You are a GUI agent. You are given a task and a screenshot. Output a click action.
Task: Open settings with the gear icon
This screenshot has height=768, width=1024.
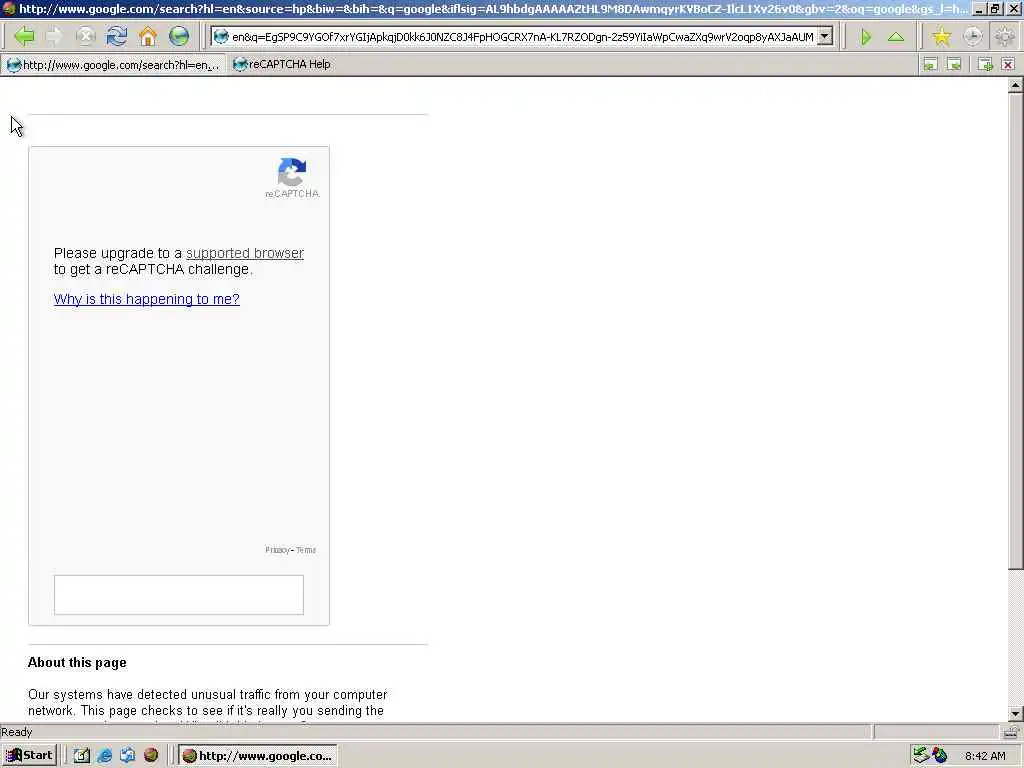1004,37
